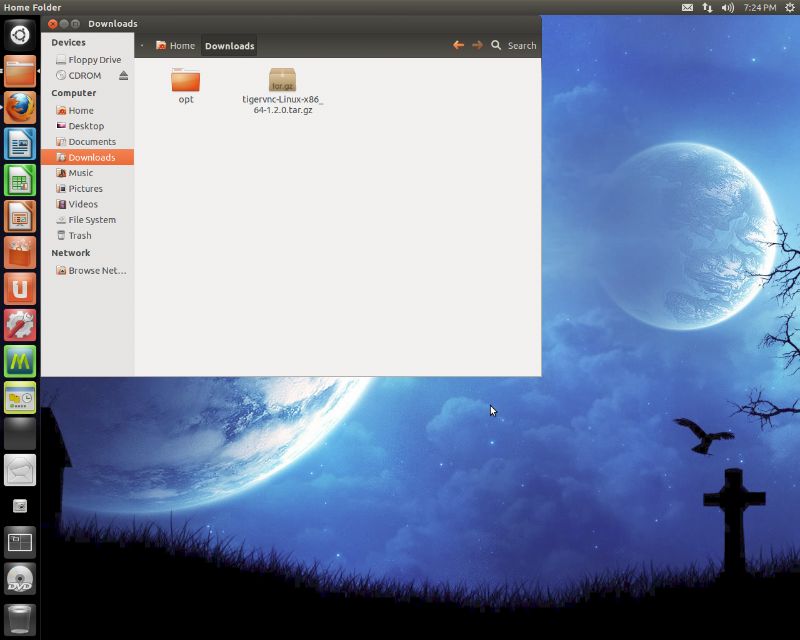Open Ubuntu One launcher icon
The image size is (800, 640).
(x=20, y=289)
